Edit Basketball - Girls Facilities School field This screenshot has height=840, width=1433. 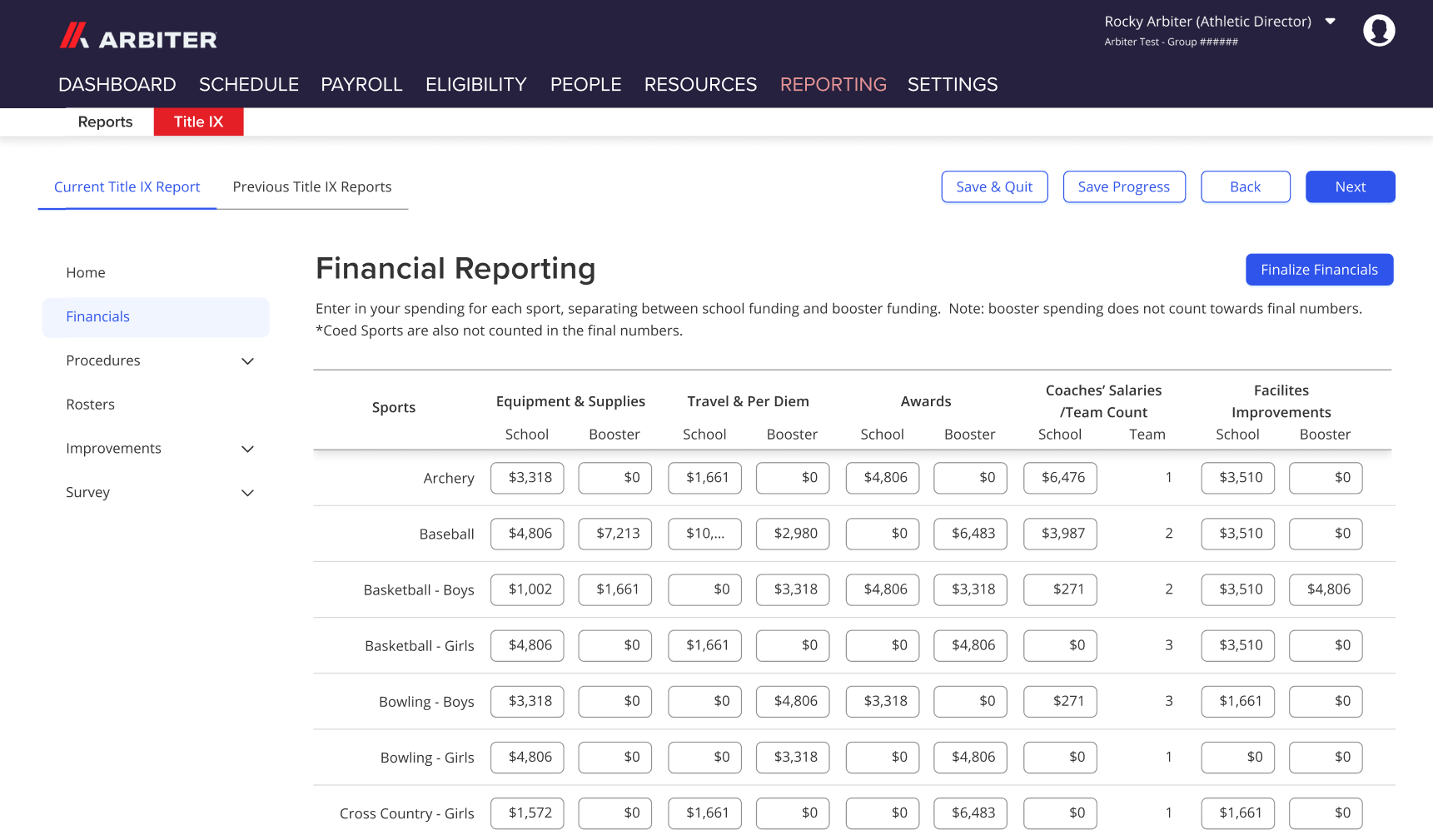tap(1238, 645)
